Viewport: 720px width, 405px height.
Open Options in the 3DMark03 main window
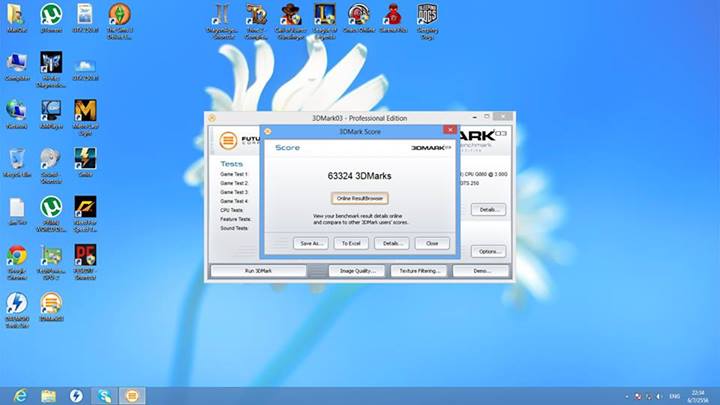tap(488, 252)
